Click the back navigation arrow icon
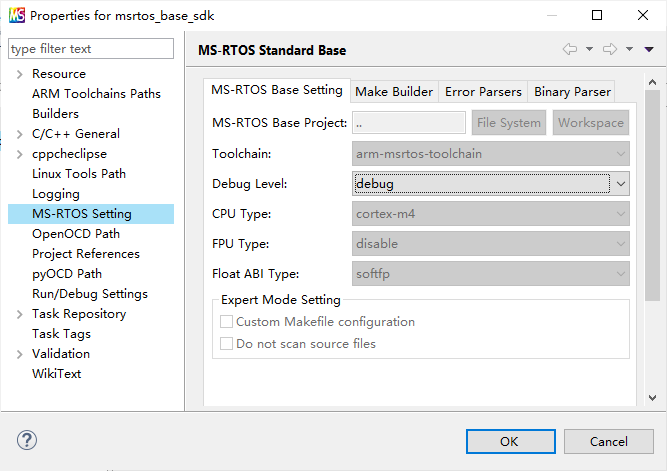This screenshot has width=667, height=471. pos(570,49)
